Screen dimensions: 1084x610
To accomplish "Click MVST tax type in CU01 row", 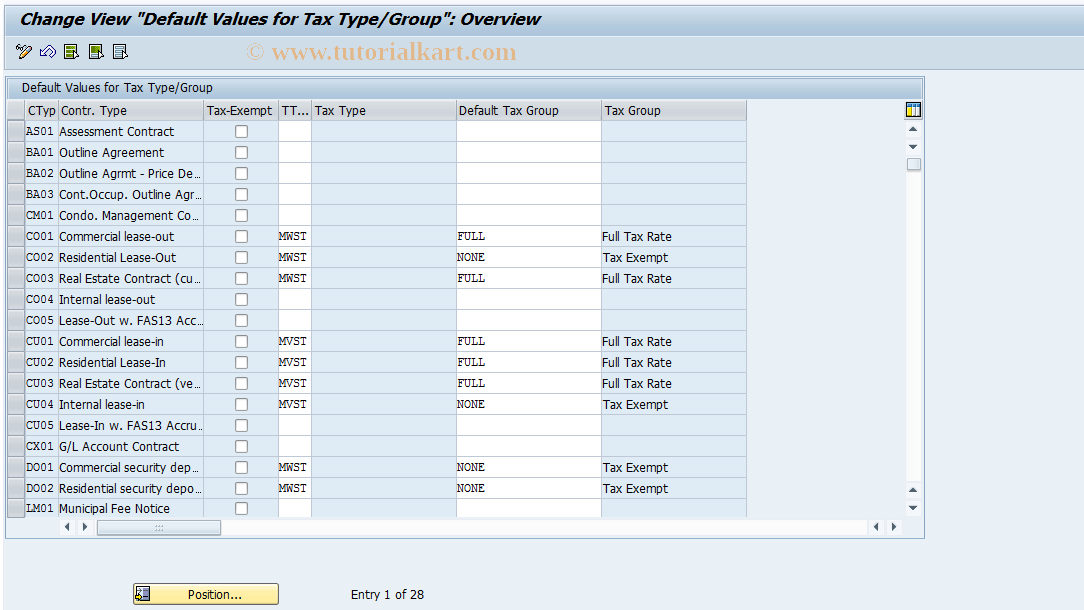I will pos(293,341).
